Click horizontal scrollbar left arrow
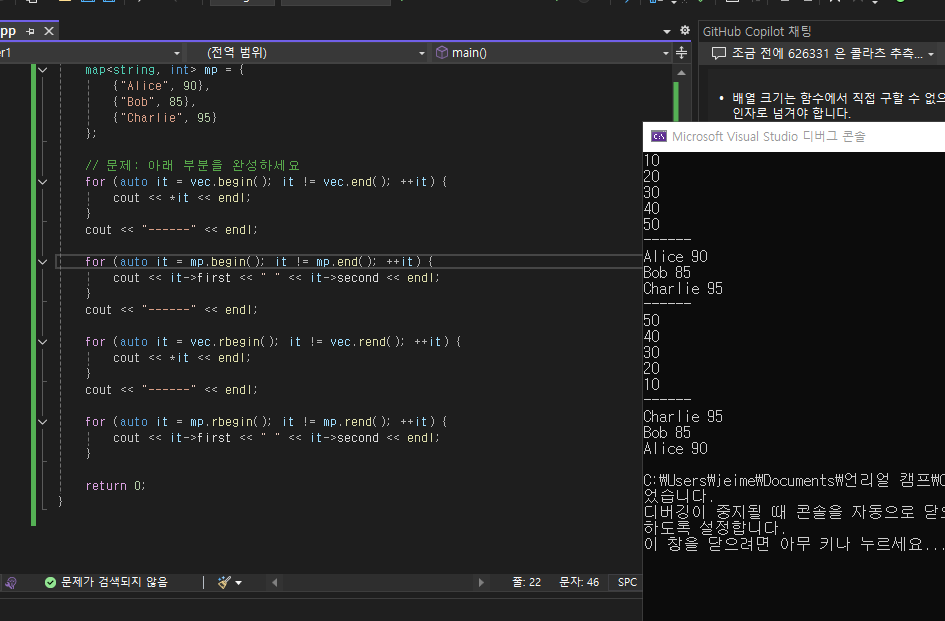This screenshot has height=621, width=945. [275, 582]
